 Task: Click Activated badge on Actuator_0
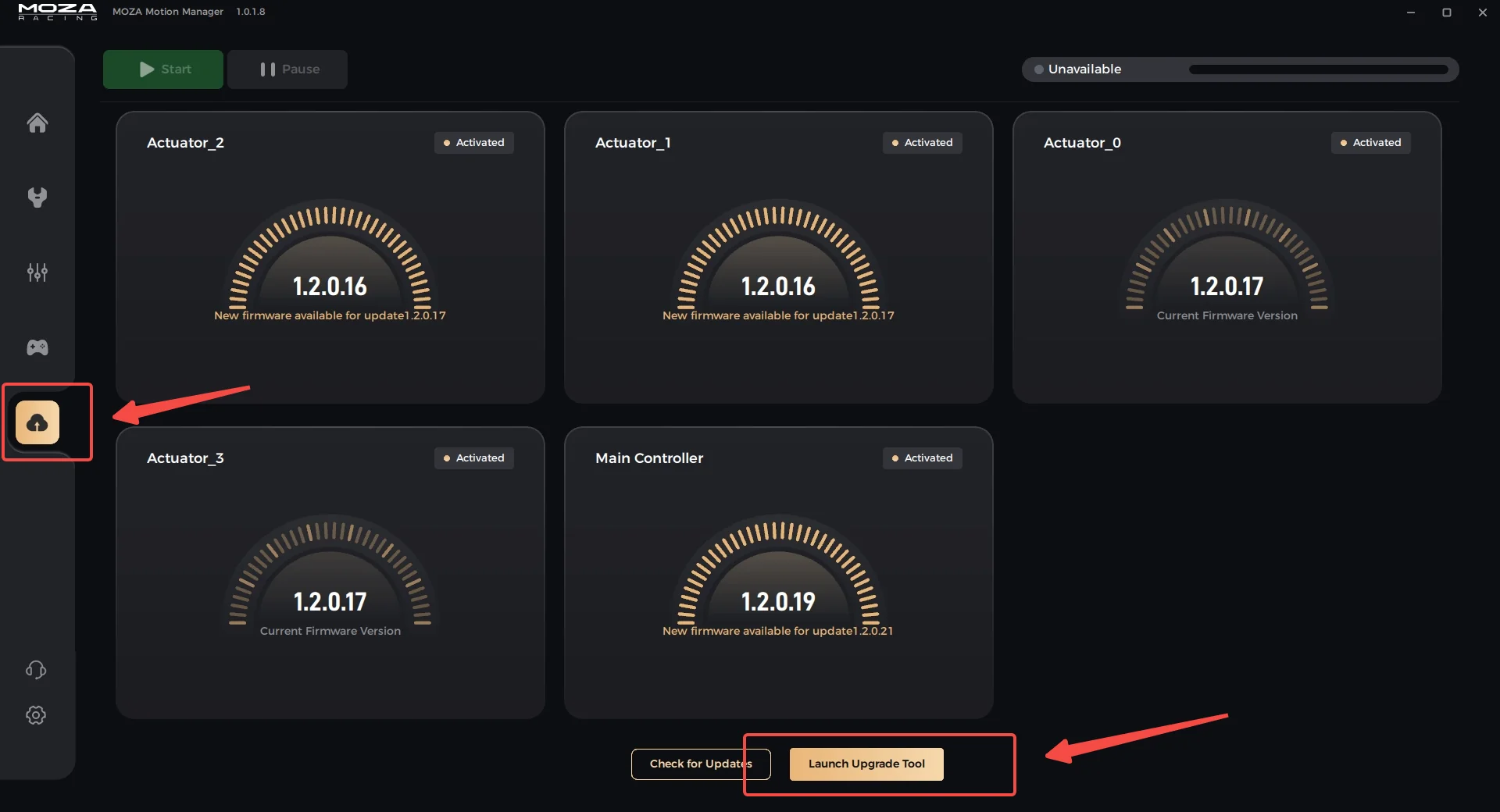pyautogui.click(x=1371, y=143)
